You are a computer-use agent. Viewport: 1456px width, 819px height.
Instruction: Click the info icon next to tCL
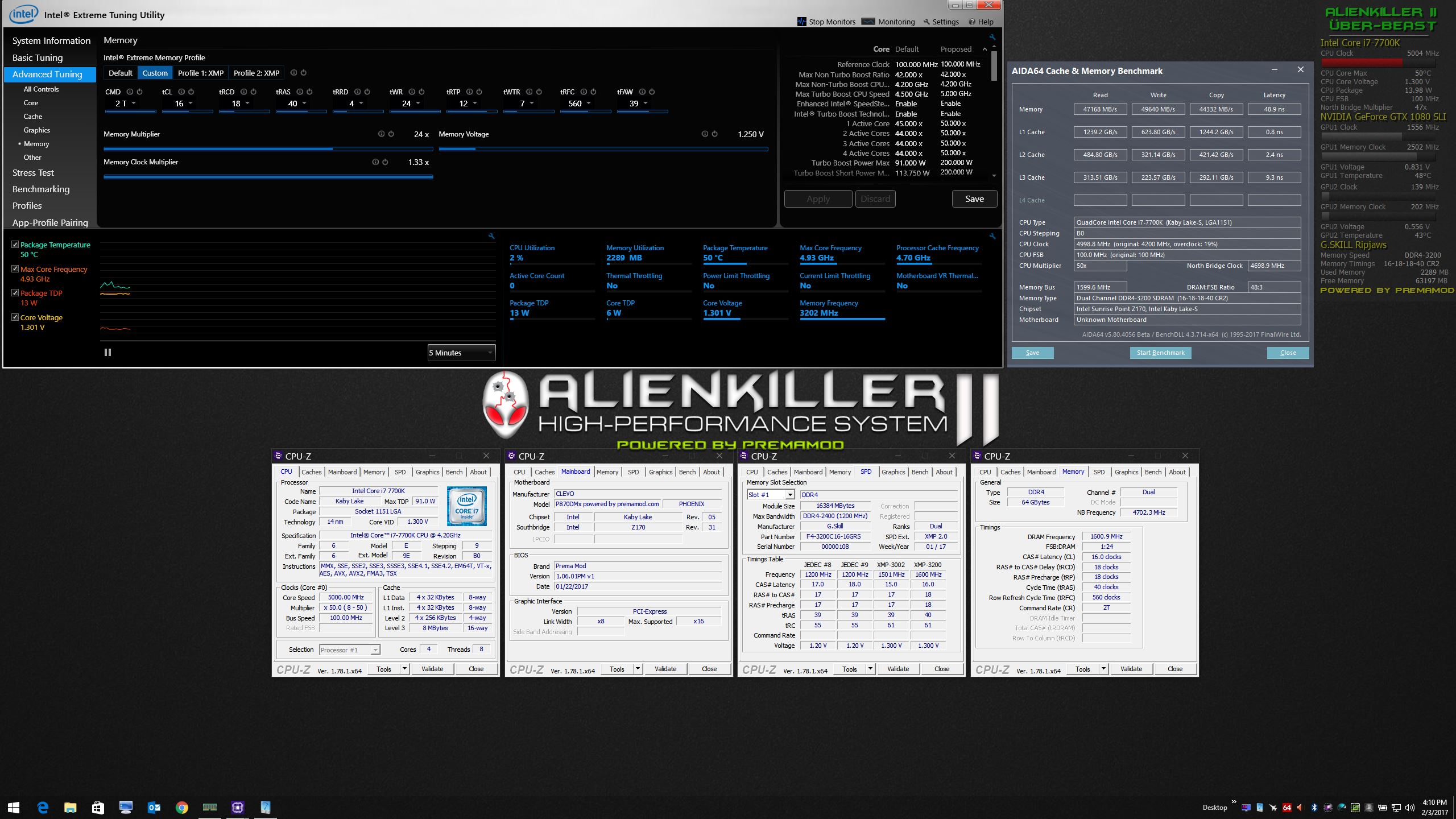181,92
